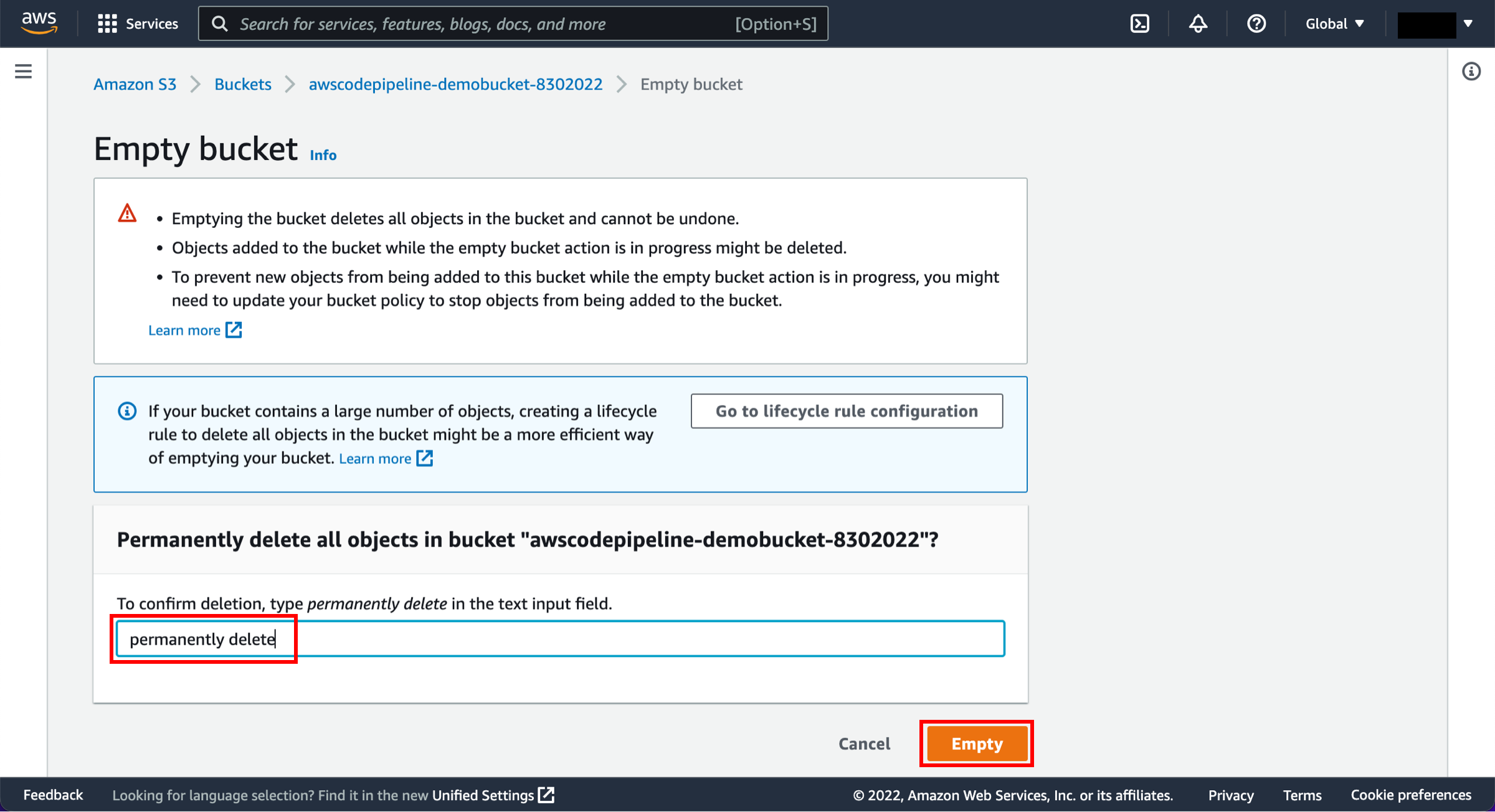This screenshot has width=1495, height=812.
Task: Click Info link beside Empty bucket
Action: pos(323,155)
